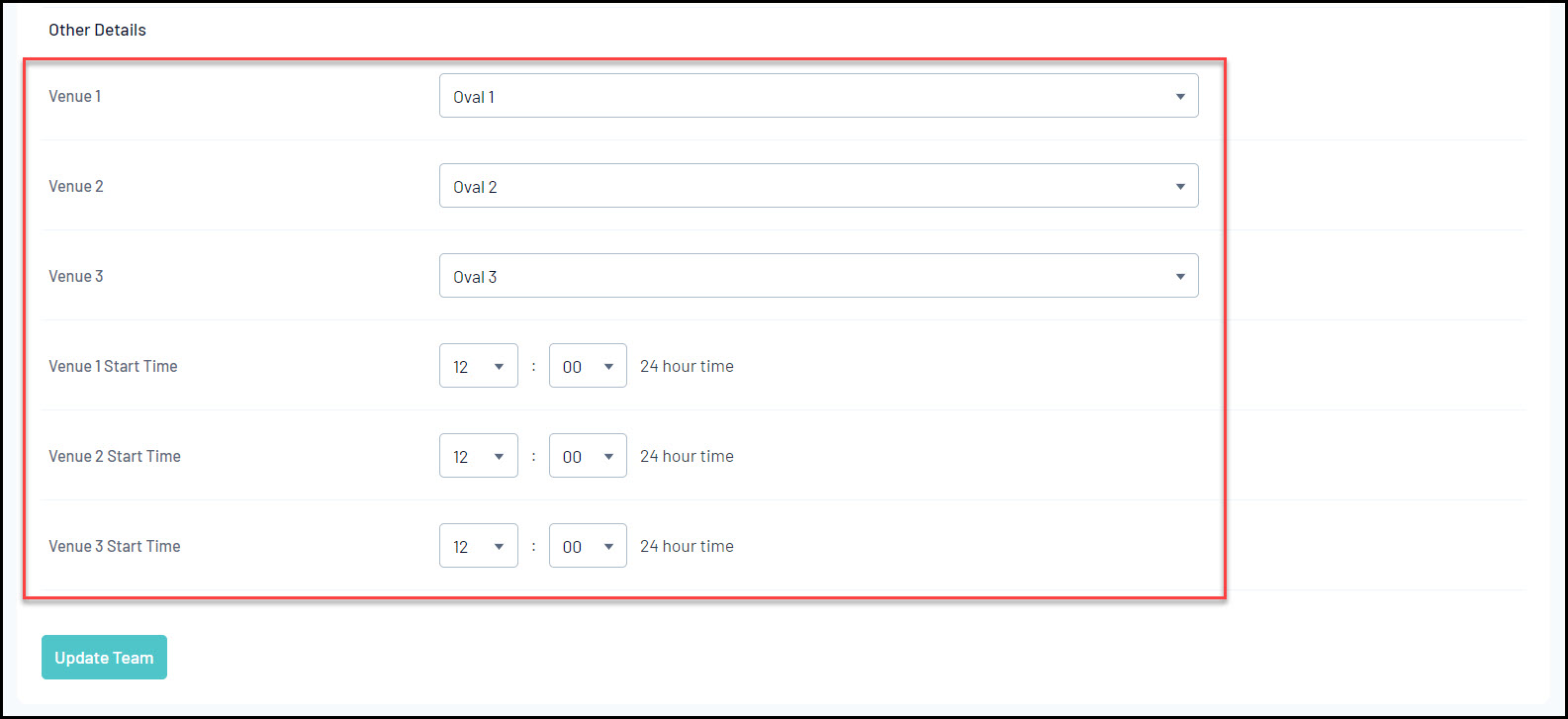Expand the Venue 3 Start Time hour selector

pos(479,546)
